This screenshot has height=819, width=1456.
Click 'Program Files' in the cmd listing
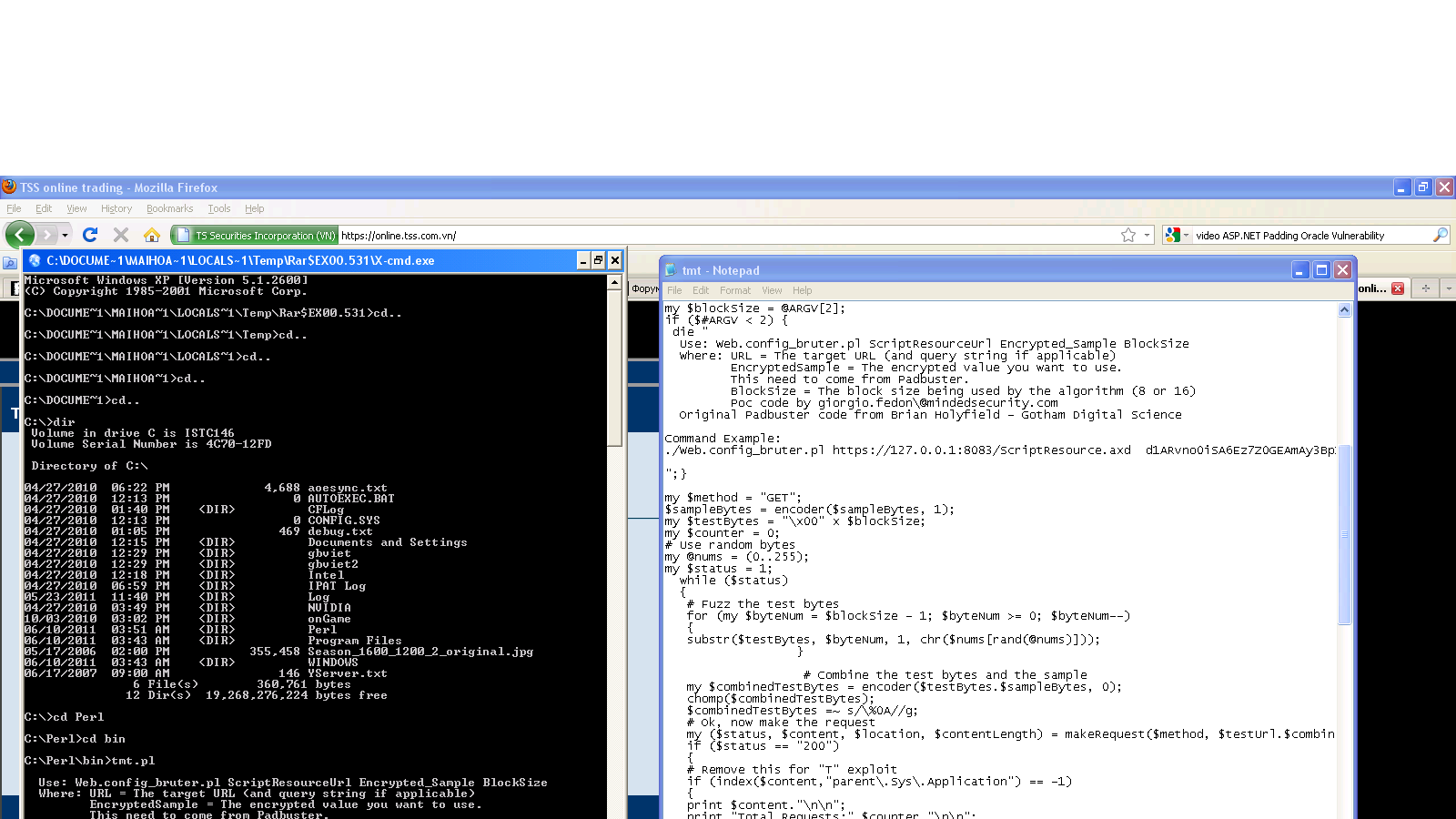[355, 641]
